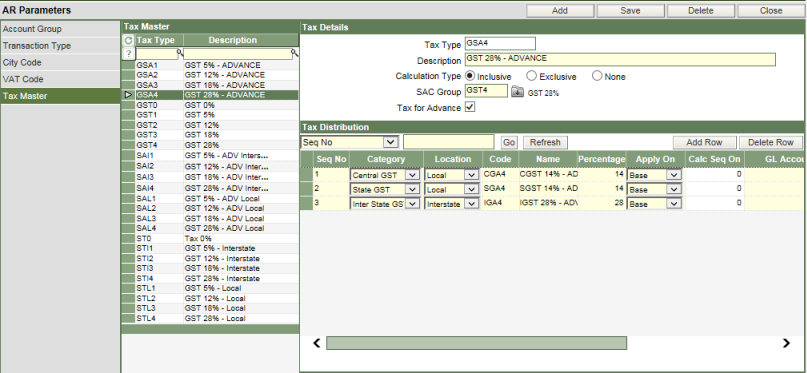Click the Tax Distribution search text field
Viewport: 807px width, 373px height.
click(449, 142)
